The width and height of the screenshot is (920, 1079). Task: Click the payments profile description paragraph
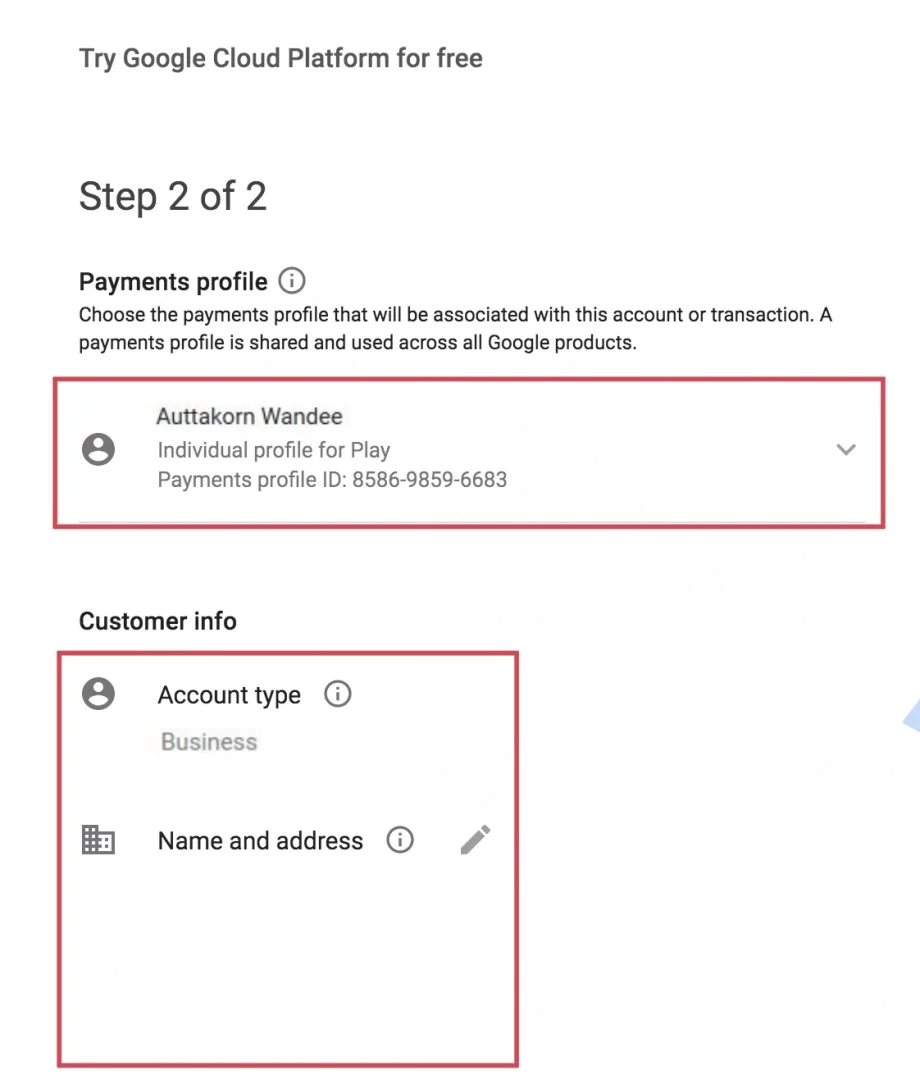tap(455, 328)
